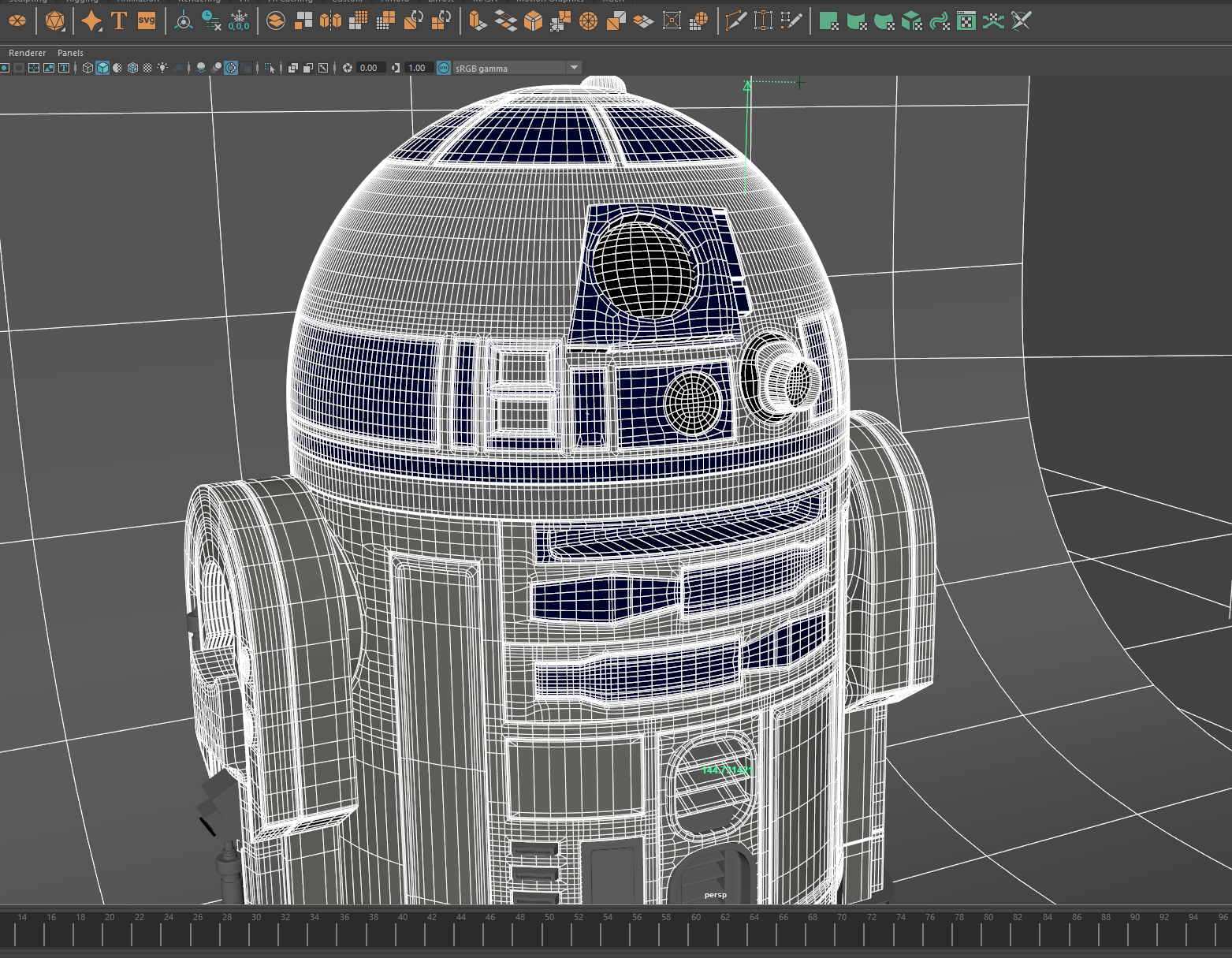This screenshot has width=1232, height=958.
Task: Click the Smooth mesh shelf icon
Action: (358, 21)
